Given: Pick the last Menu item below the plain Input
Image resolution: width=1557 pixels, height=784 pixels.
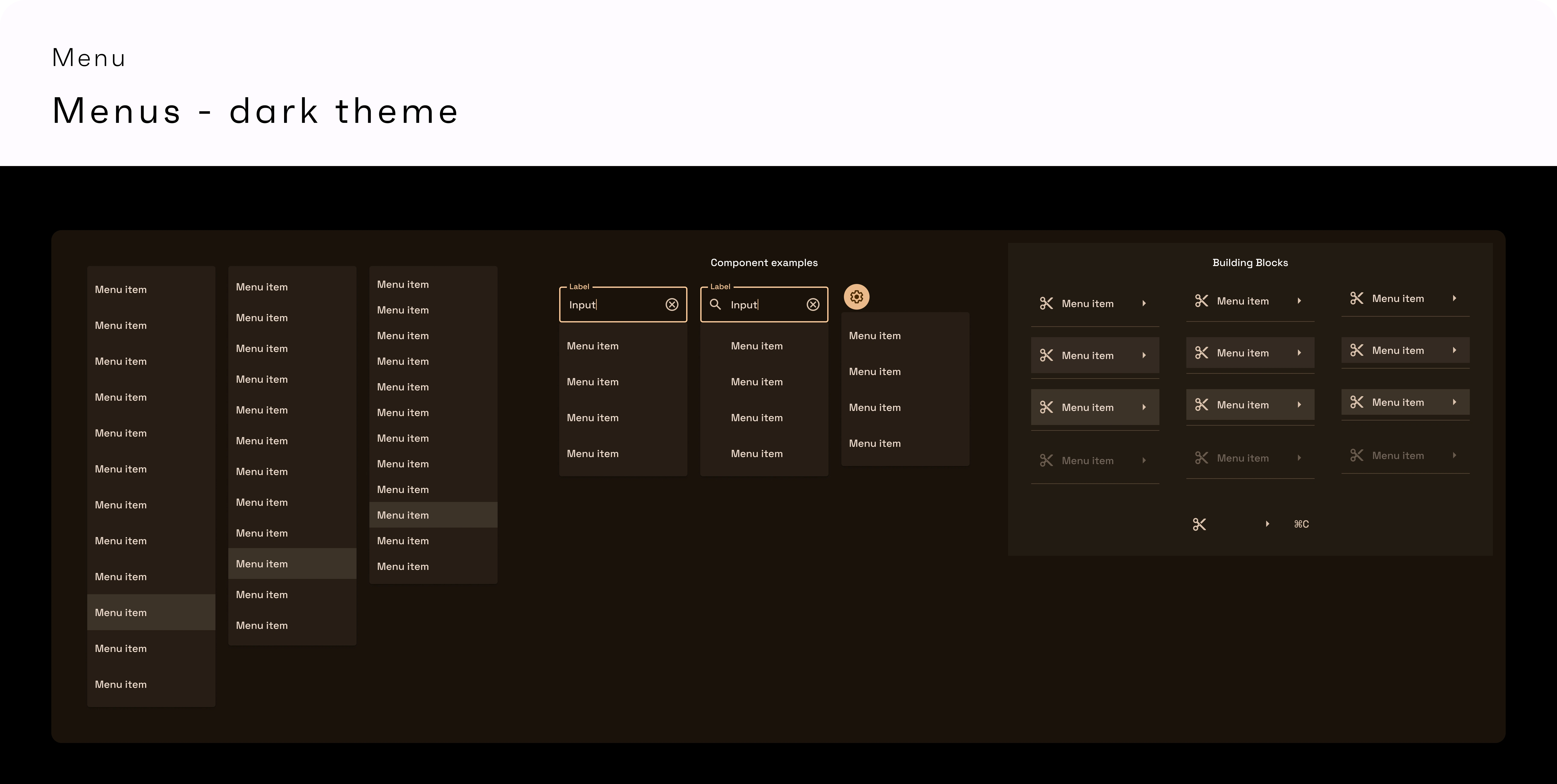Looking at the screenshot, I should click(623, 454).
